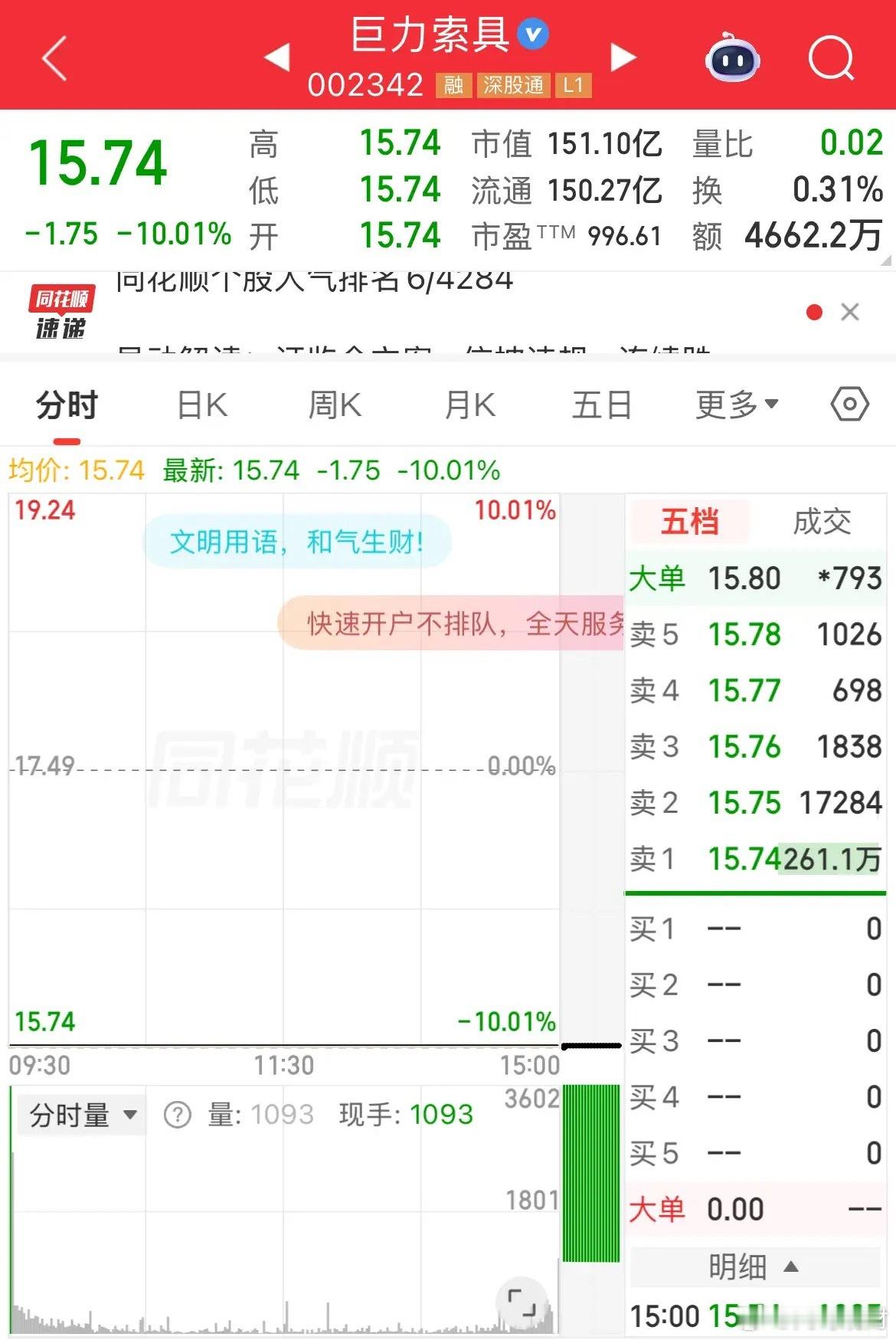The image size is (896, 1340).
Task: Close the news ticker with X
Action: (x=850, y=312)
